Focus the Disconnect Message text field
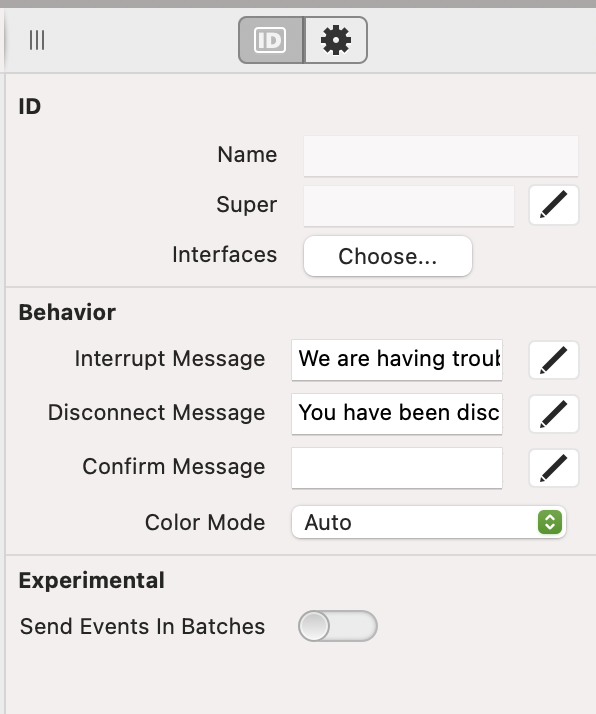Screen dimensions: 596x714 pyautogui.click(x=397, y=414)
